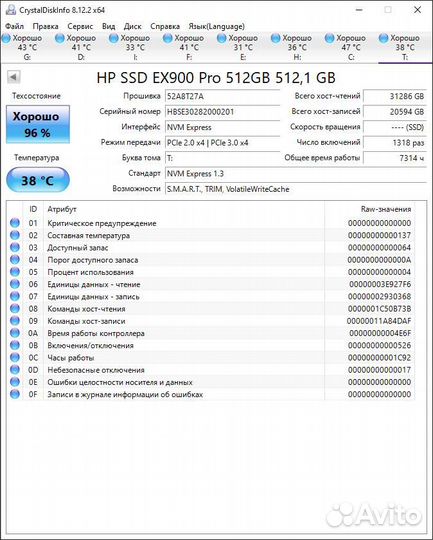Open the Справка menu
This screenshot has height=540, width=433.
(x=165, y=26)
